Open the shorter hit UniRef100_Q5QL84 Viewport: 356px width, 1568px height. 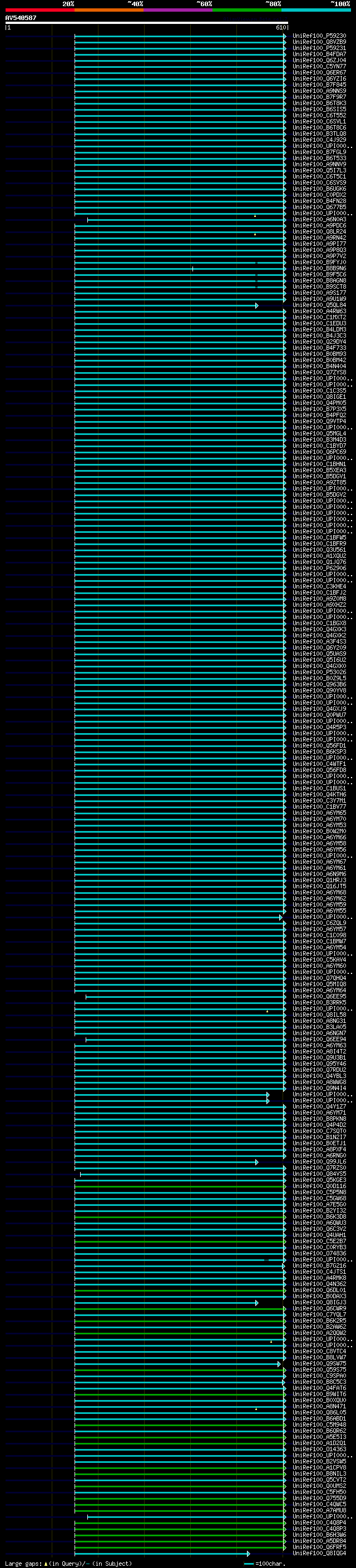click(319, 305)
